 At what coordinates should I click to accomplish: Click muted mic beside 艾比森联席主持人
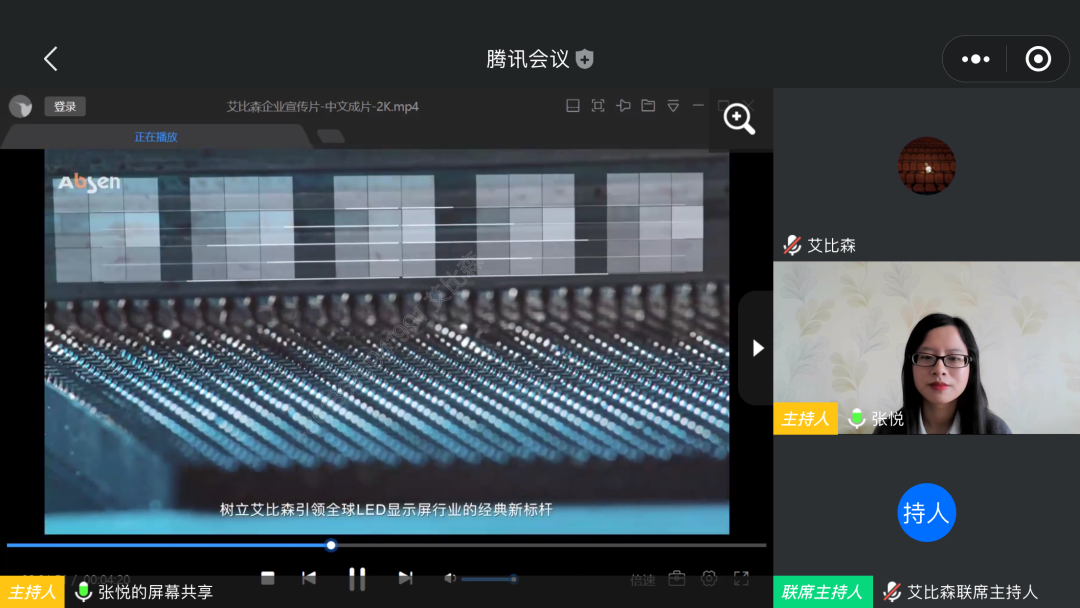tap(892, 591)
